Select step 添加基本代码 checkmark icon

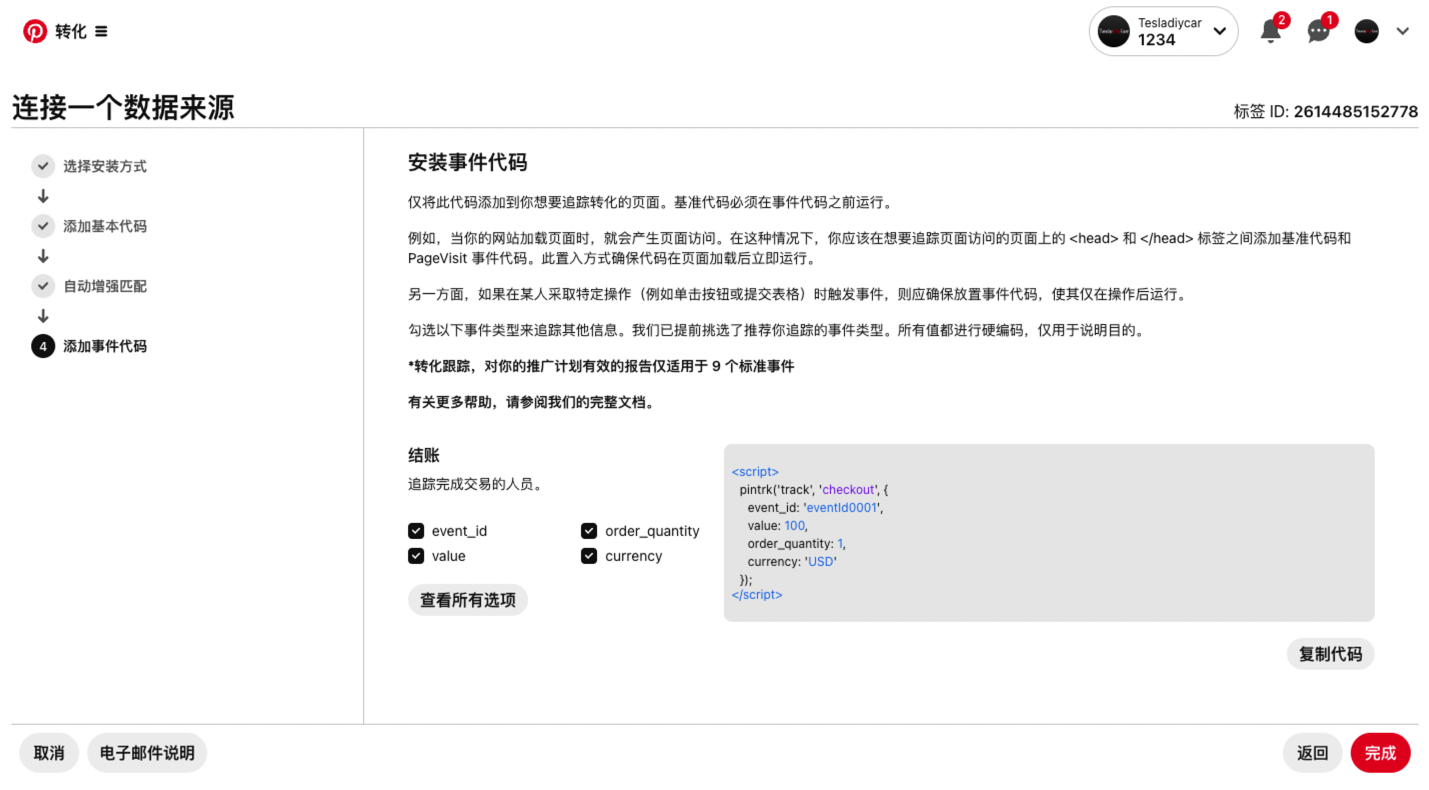click(42, 226)
